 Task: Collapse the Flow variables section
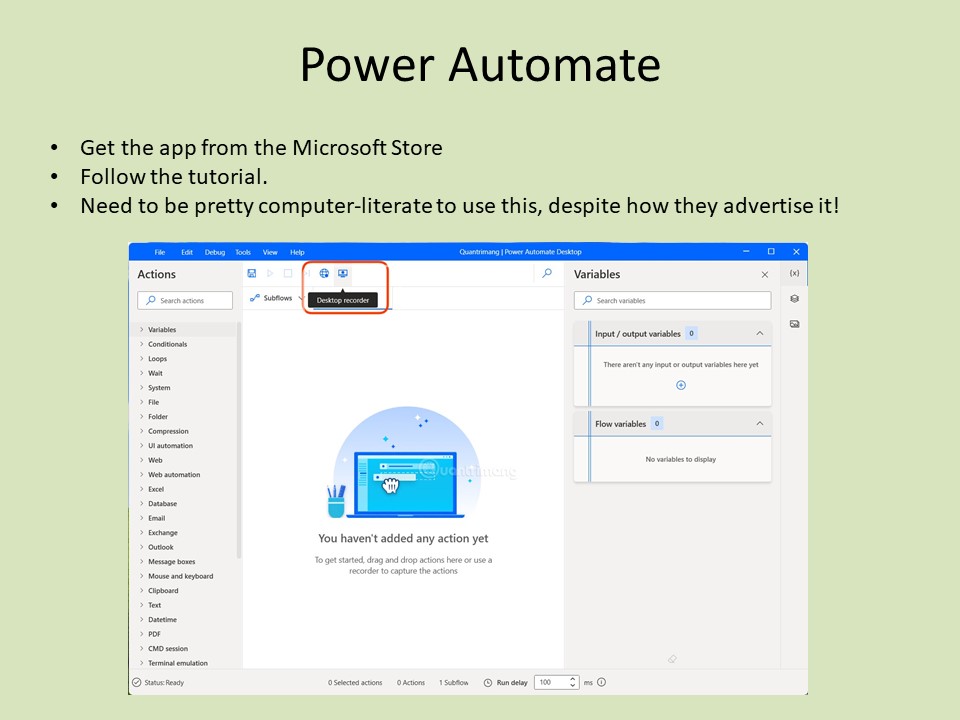[759, 423]
